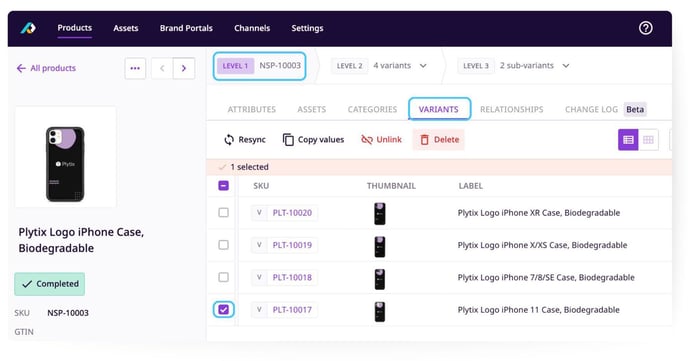Expand the Level 2 variants dropdown
This screenshot has height=361, width=688.
click(423, 66)
